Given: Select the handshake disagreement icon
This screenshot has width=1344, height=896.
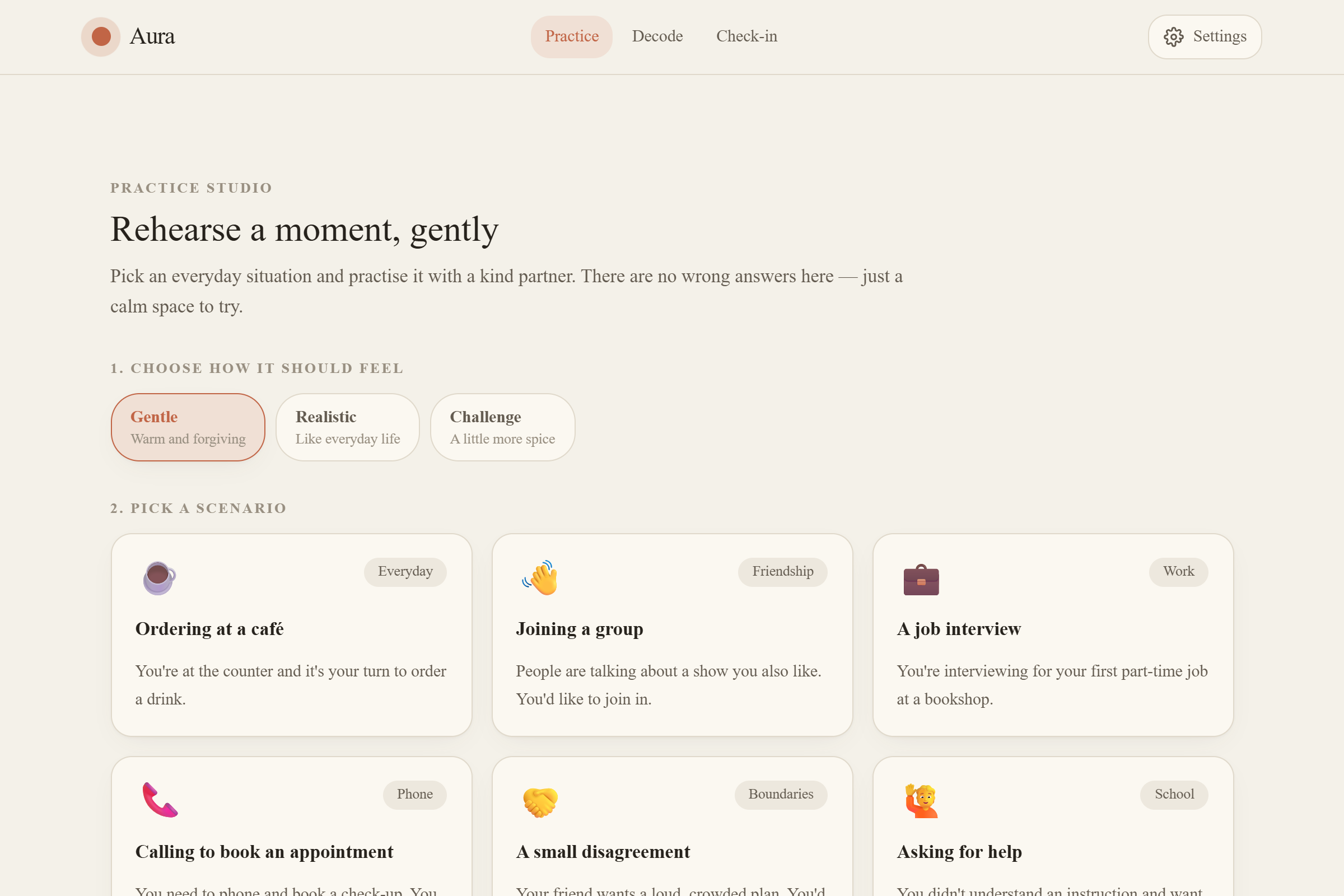Looking at the screenshot, I should coord(540,801).
